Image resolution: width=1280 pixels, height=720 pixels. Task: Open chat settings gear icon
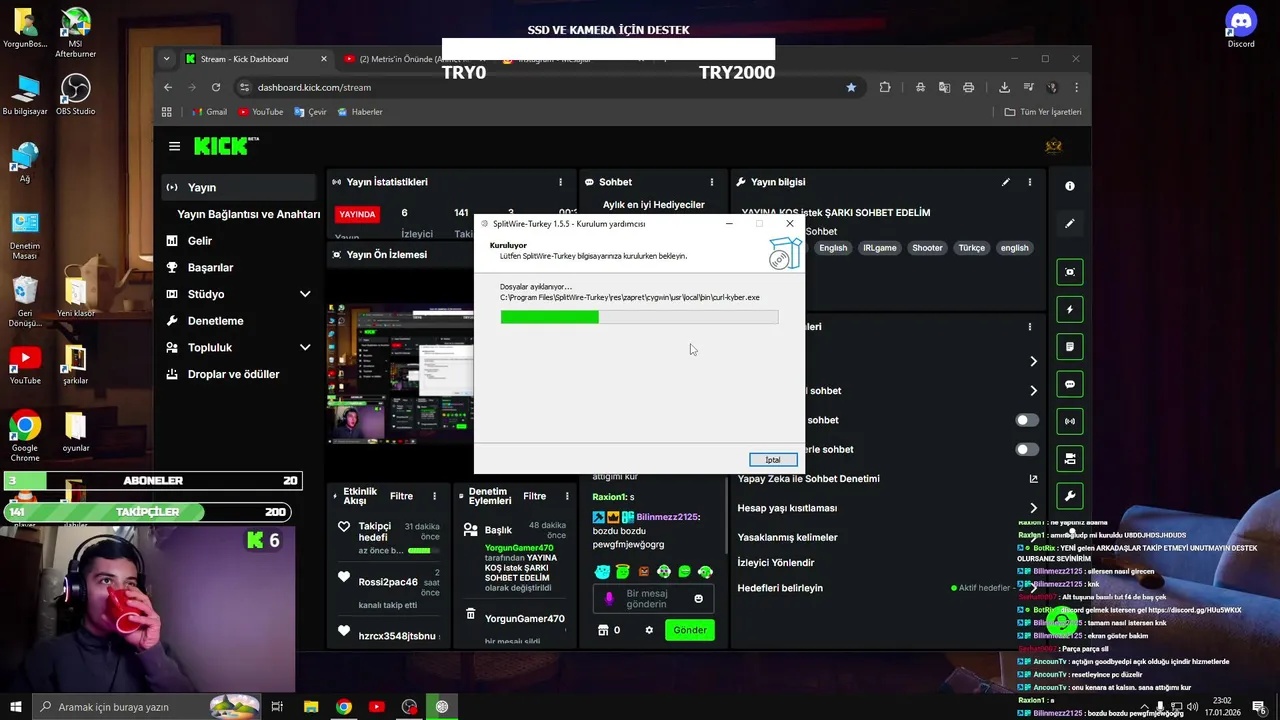[x=649, y=630]
